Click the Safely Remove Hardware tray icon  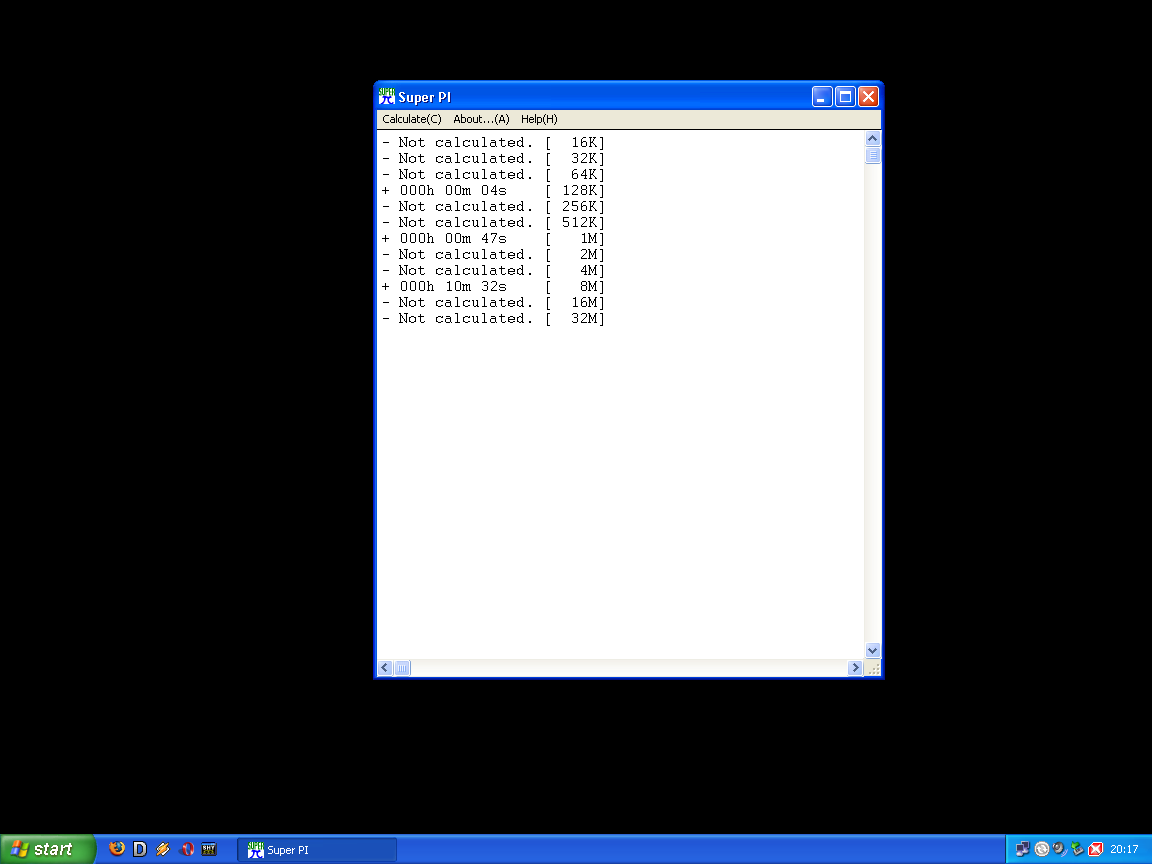[x=1078, y=849]
